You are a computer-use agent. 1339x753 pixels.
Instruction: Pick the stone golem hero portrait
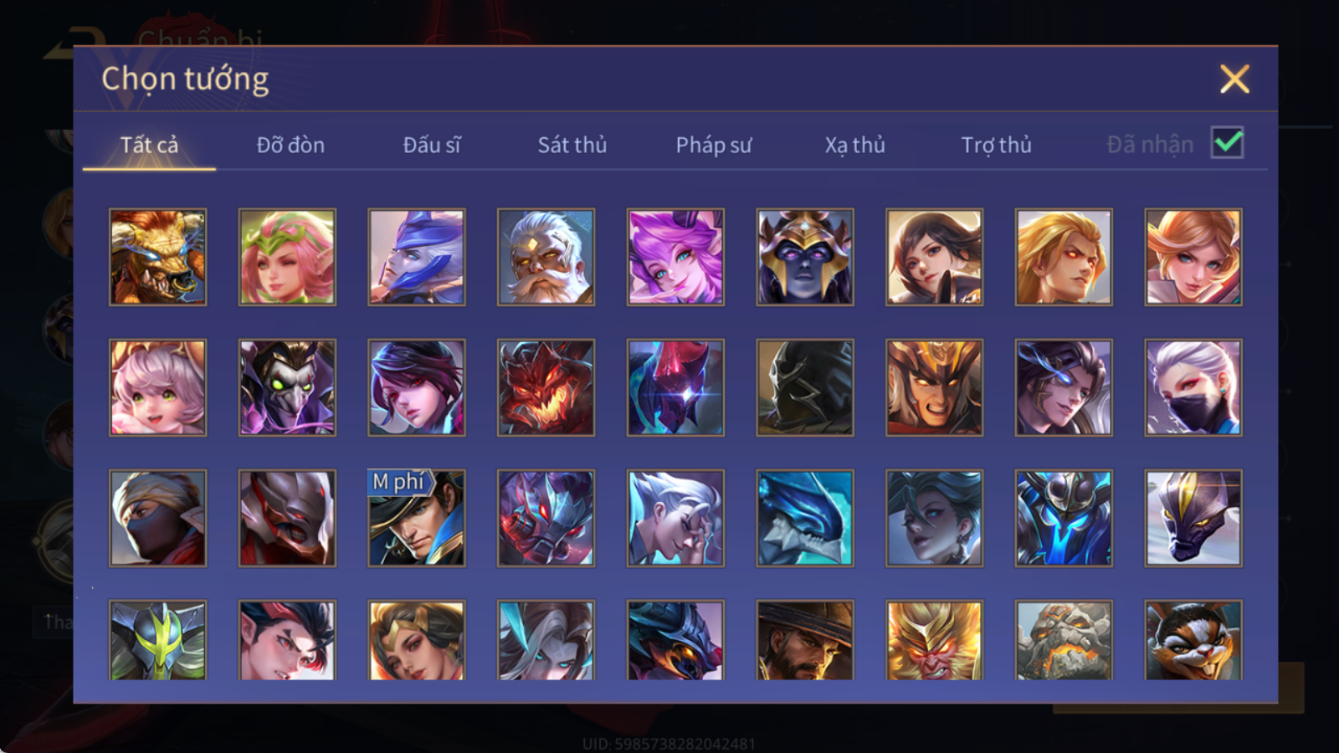[x=1064, y=640]
